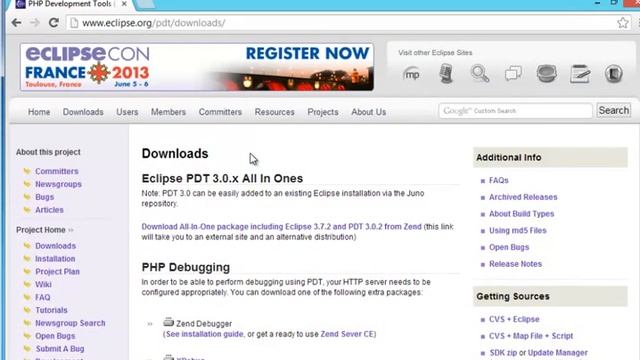640x360 pixels.
Task: Click the Zend Debugger text
Action: pos(204,324)
